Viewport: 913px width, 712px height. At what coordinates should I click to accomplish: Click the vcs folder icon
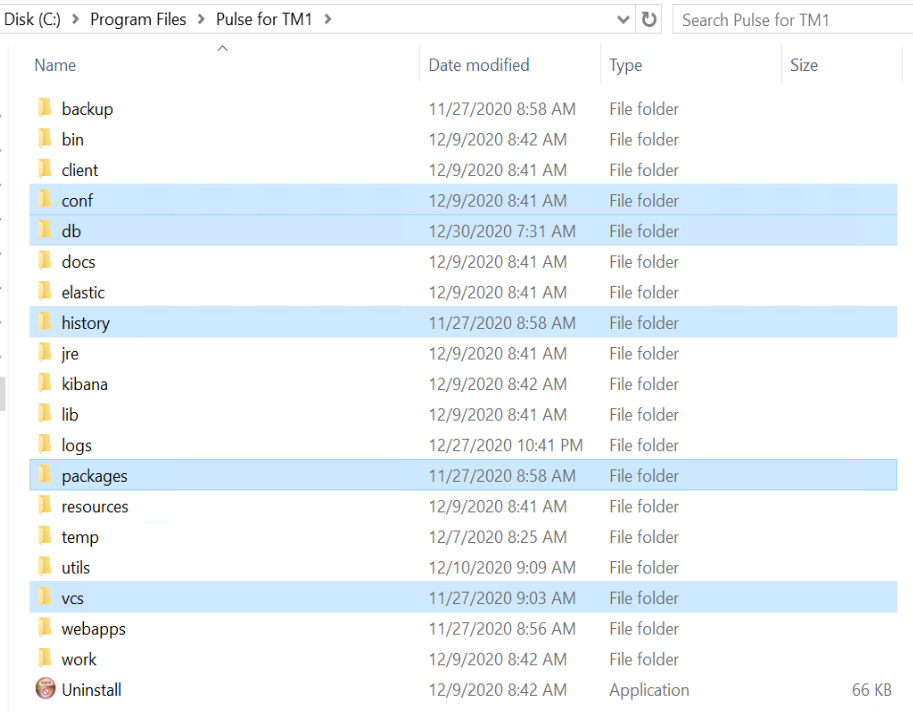pyautogui.click(x=45, y=597)
